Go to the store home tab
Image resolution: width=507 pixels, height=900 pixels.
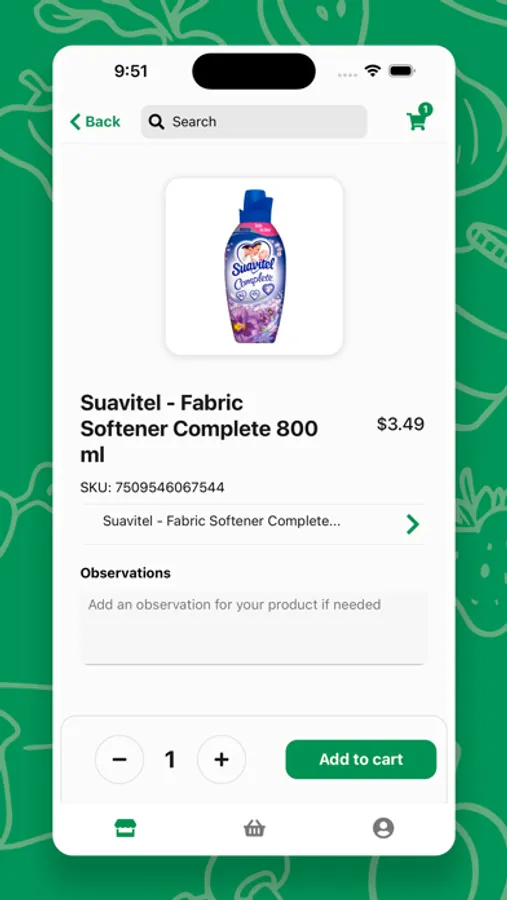125,828
